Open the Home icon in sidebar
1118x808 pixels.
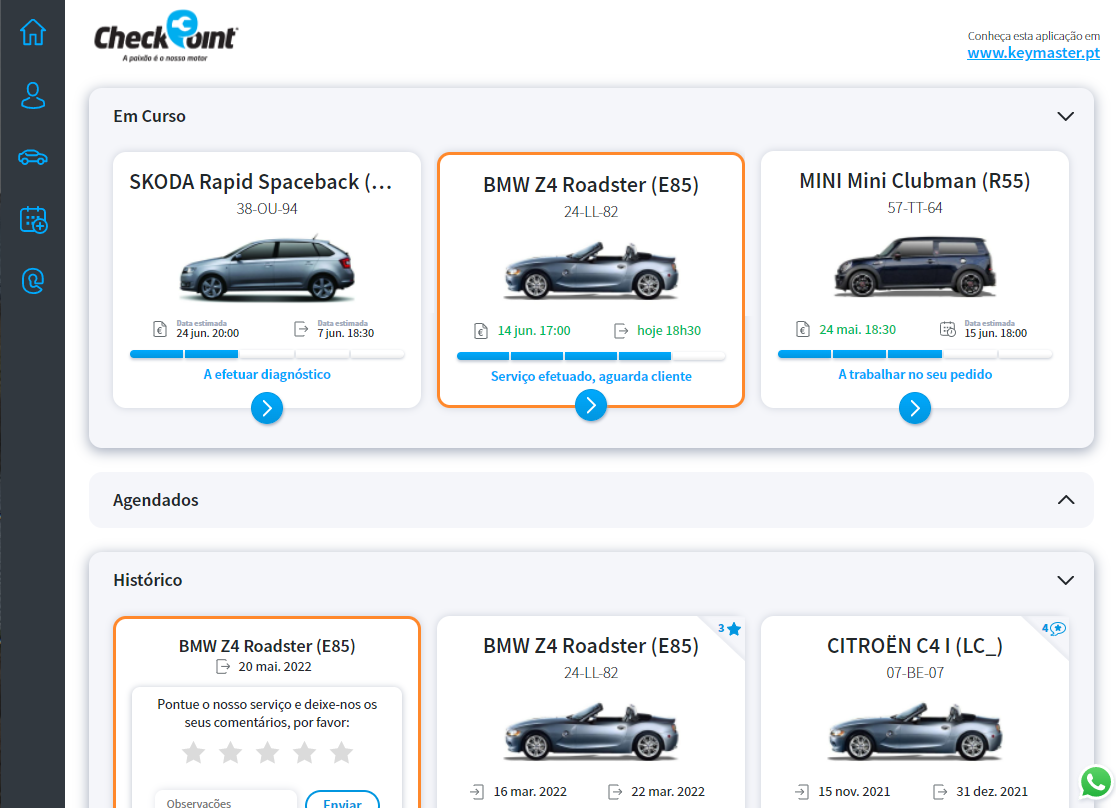tap(33, 32)
